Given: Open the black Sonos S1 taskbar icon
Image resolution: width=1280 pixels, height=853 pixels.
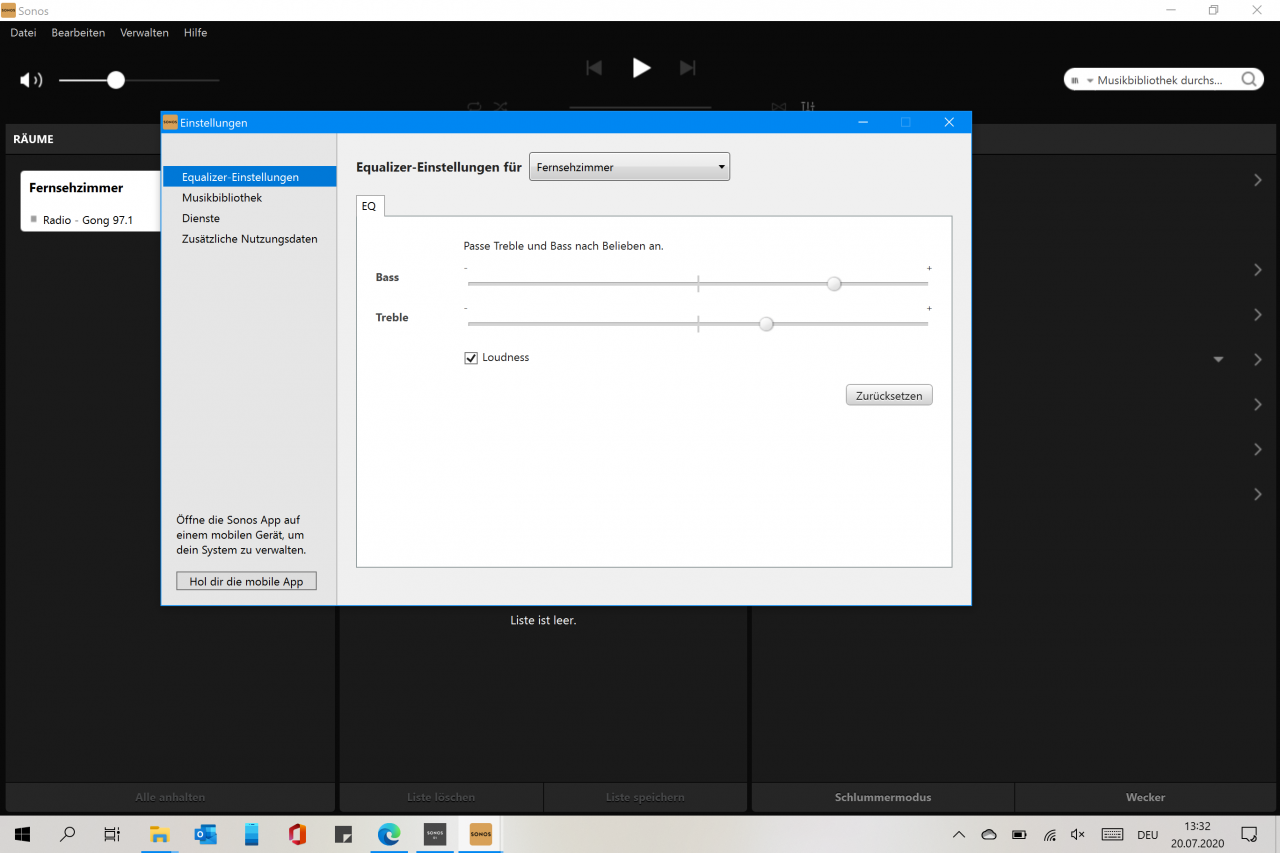Looking at the screenshot, I should tap(435, 834).
